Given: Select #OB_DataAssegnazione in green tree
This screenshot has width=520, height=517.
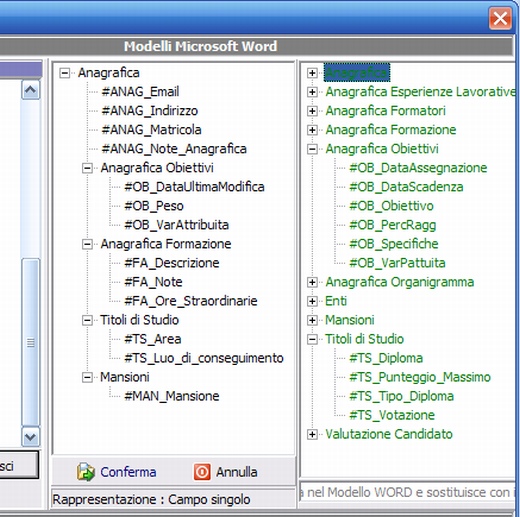Looking at the screenshot, I should pyautogui.click(x=418, y=168).
